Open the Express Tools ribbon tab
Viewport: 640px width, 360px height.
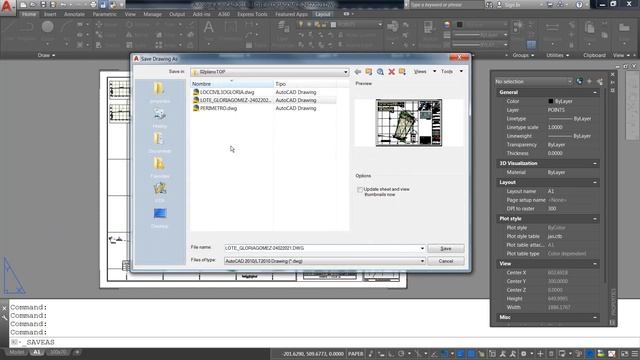252,14
